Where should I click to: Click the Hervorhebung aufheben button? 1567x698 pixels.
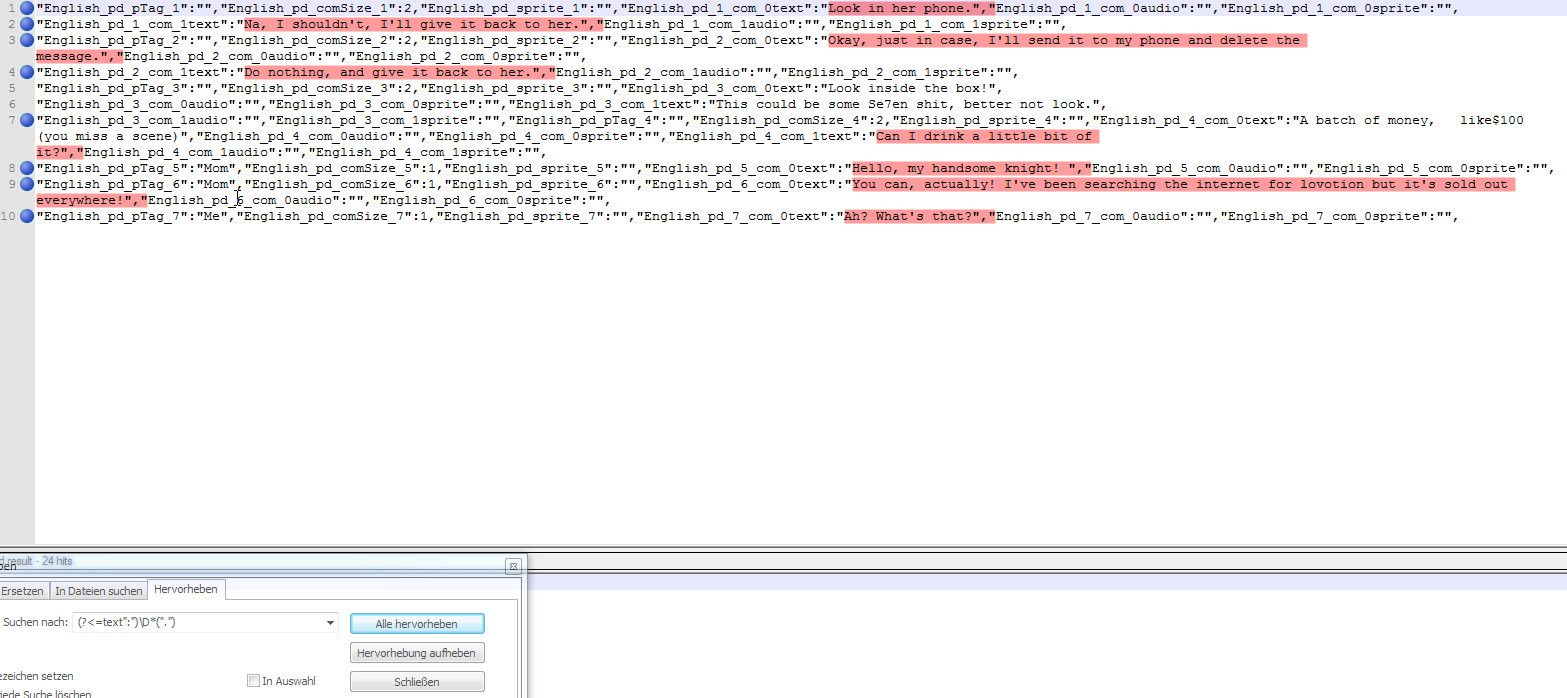(x=417, y=653)
